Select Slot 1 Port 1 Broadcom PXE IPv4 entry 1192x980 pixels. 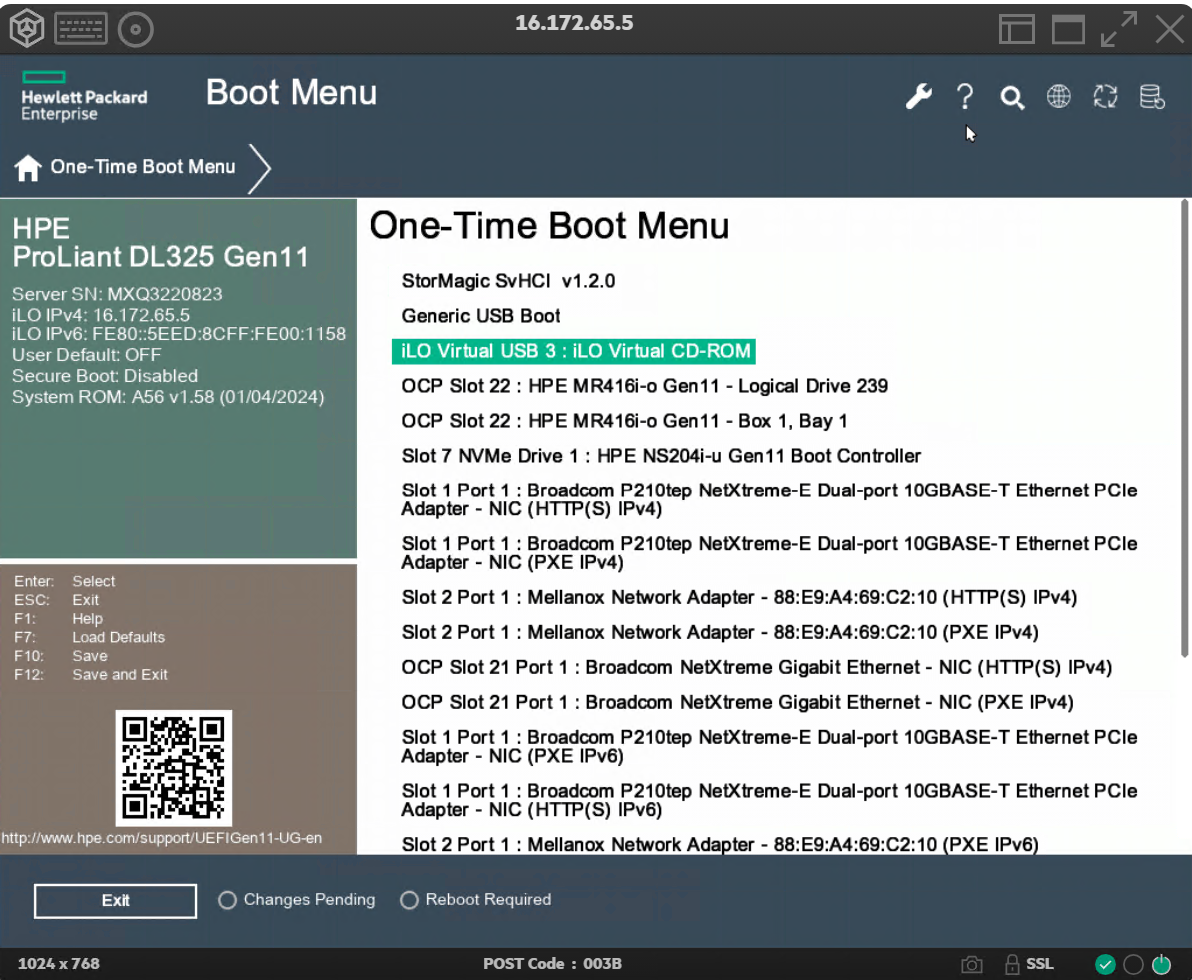click(769, 553)
